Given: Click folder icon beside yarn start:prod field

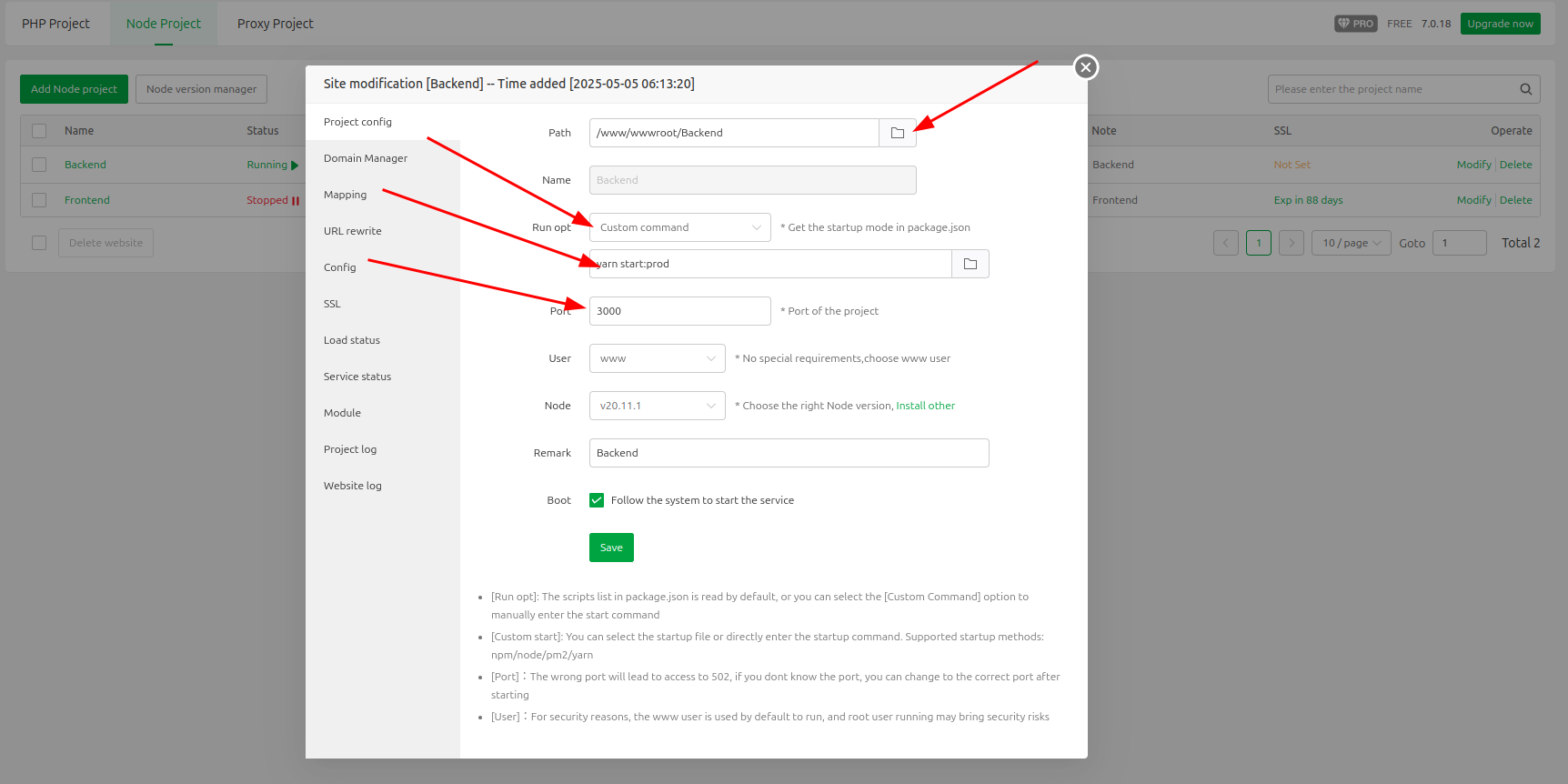Looking at the screenshot, I should point(970,264).
